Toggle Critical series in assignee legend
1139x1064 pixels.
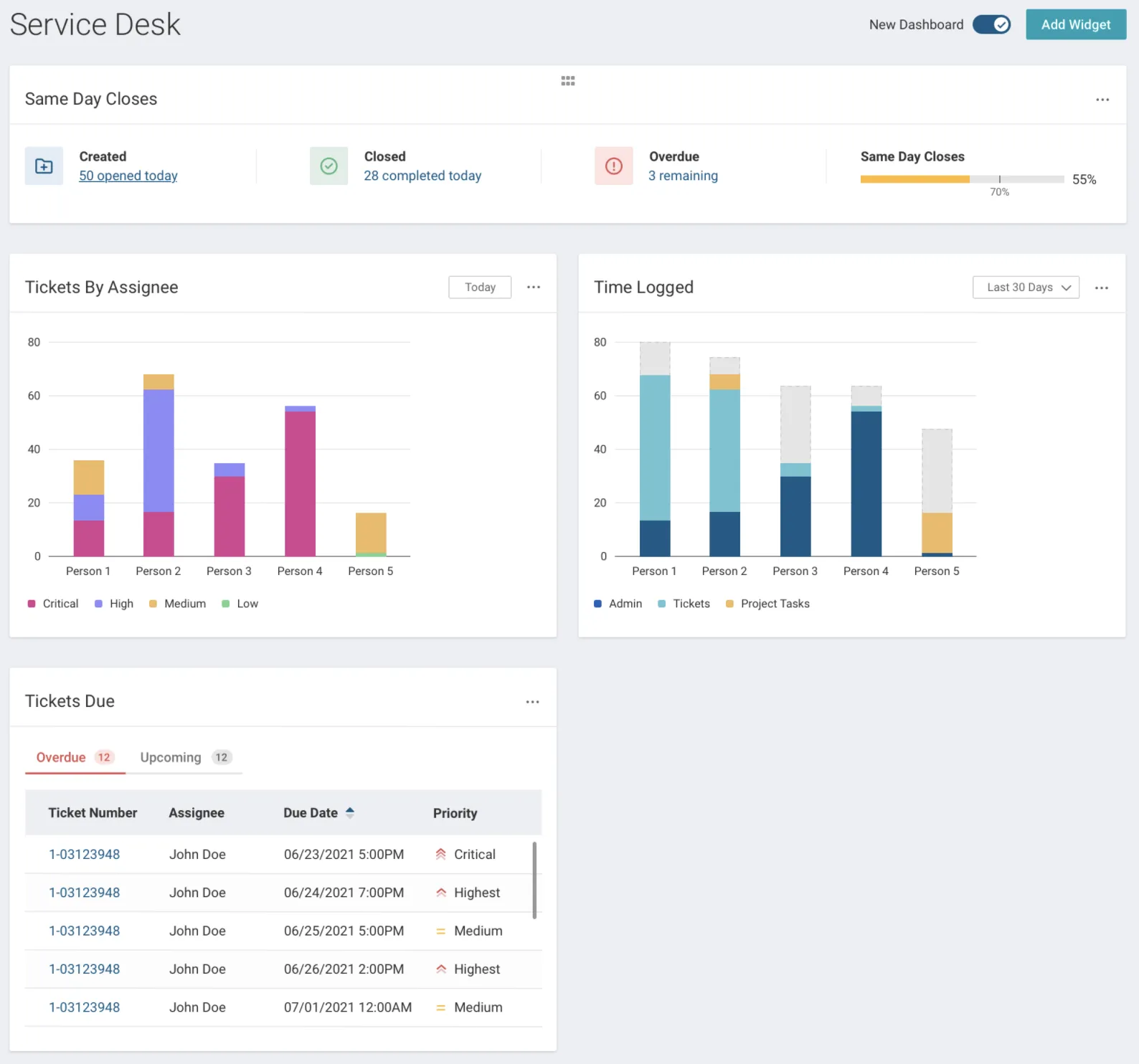tap(53, 604)
